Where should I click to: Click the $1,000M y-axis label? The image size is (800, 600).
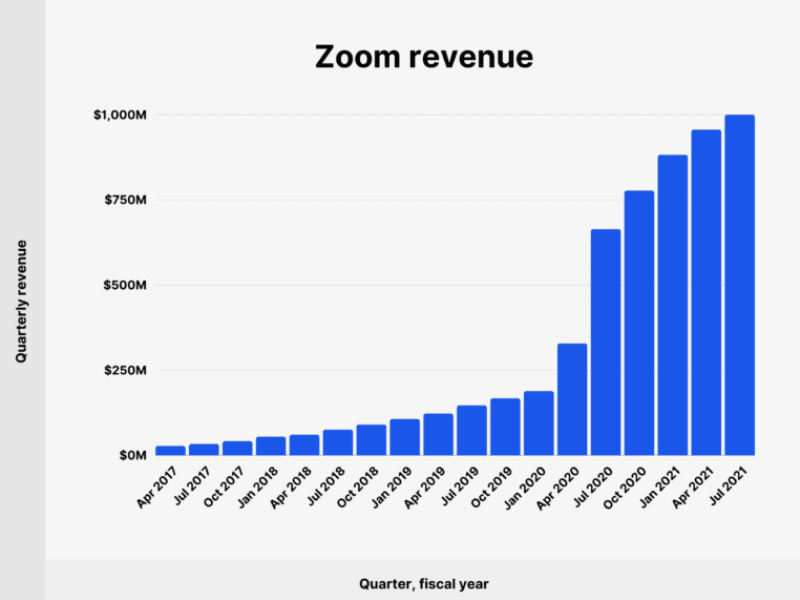[120, 116]
